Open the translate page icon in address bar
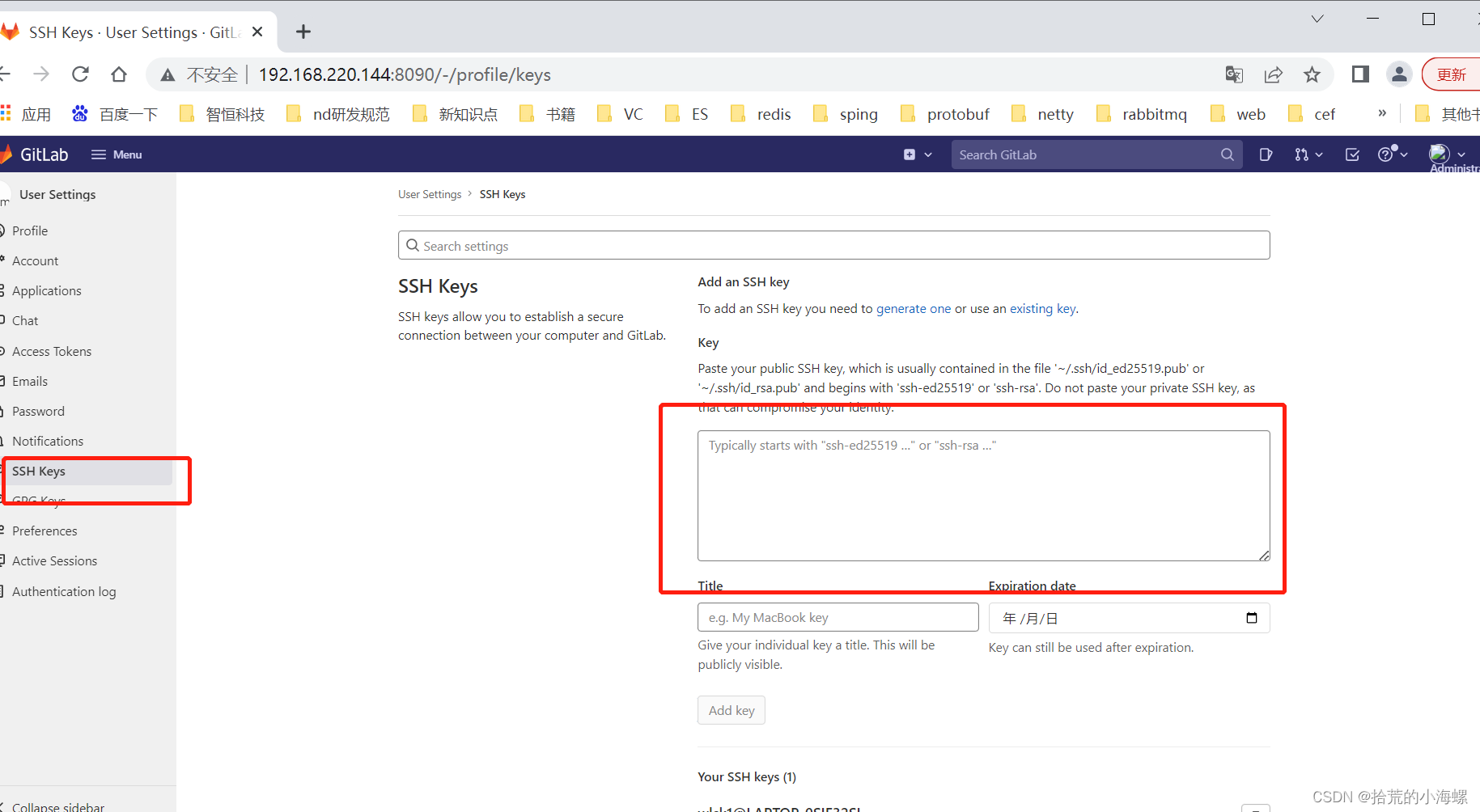Viewport: 1480px width, 812px height. pyautogui.click(x=1234, y=74)
